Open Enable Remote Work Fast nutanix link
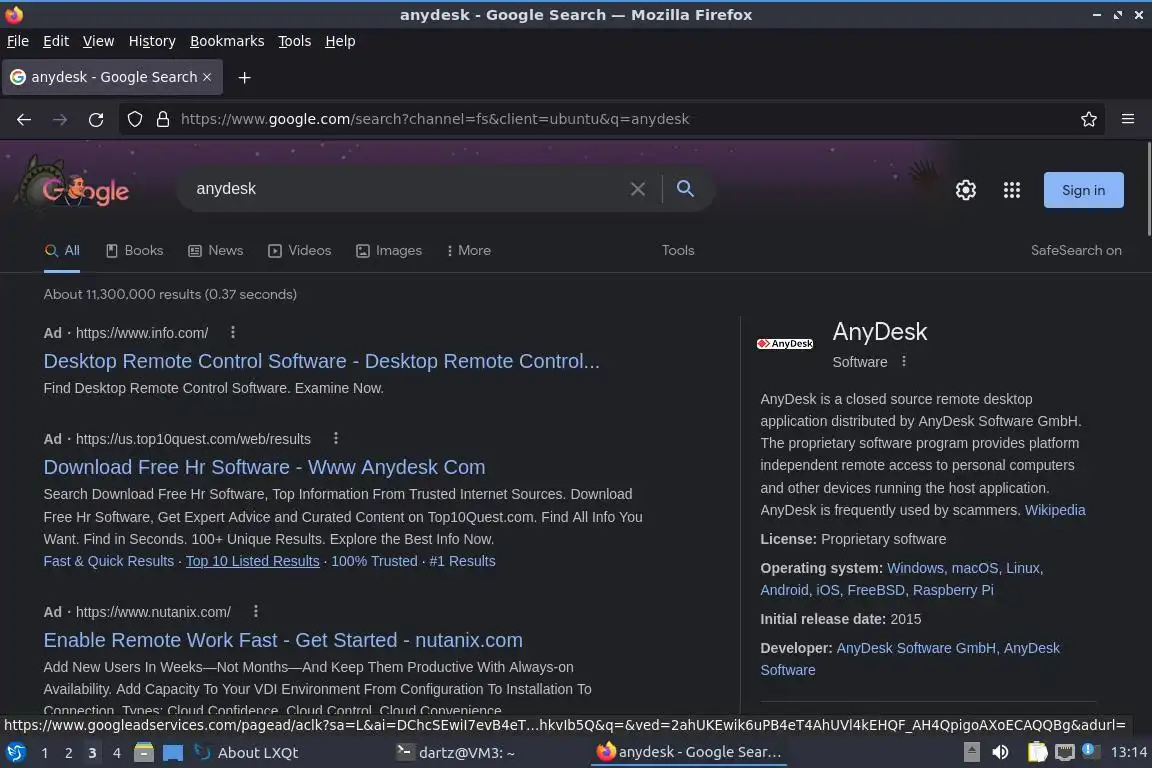Image resolution: width=1152 pixels, height=768 pixels. pos(283,640)
